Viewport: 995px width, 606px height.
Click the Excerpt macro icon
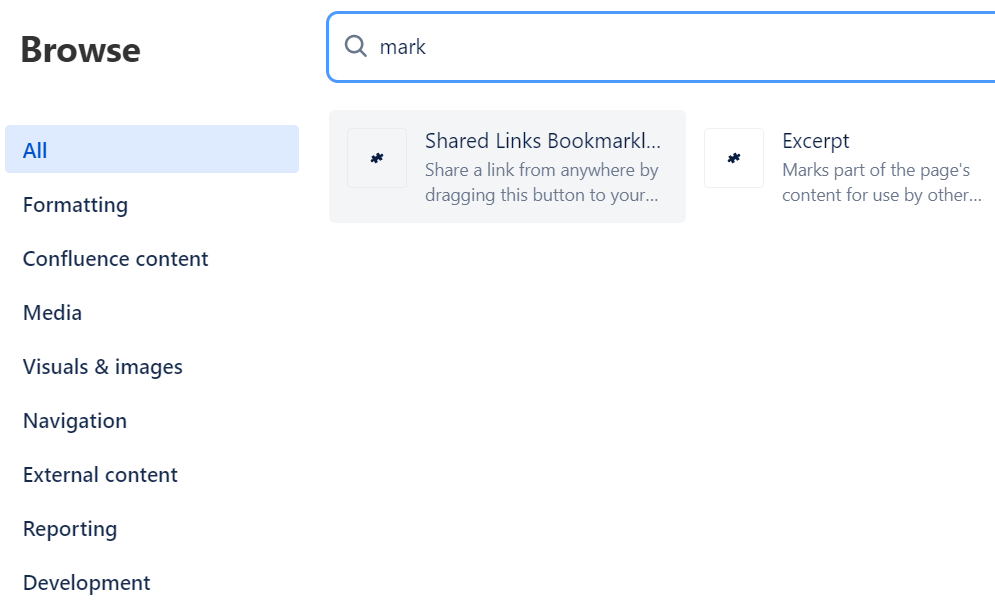tap(734, 158)
